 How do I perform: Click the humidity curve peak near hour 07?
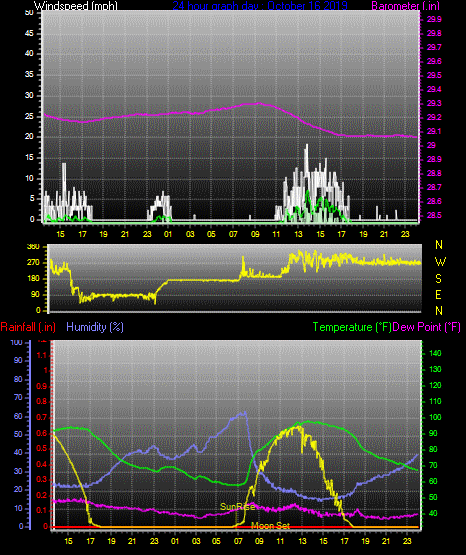[x=244, y=413]
